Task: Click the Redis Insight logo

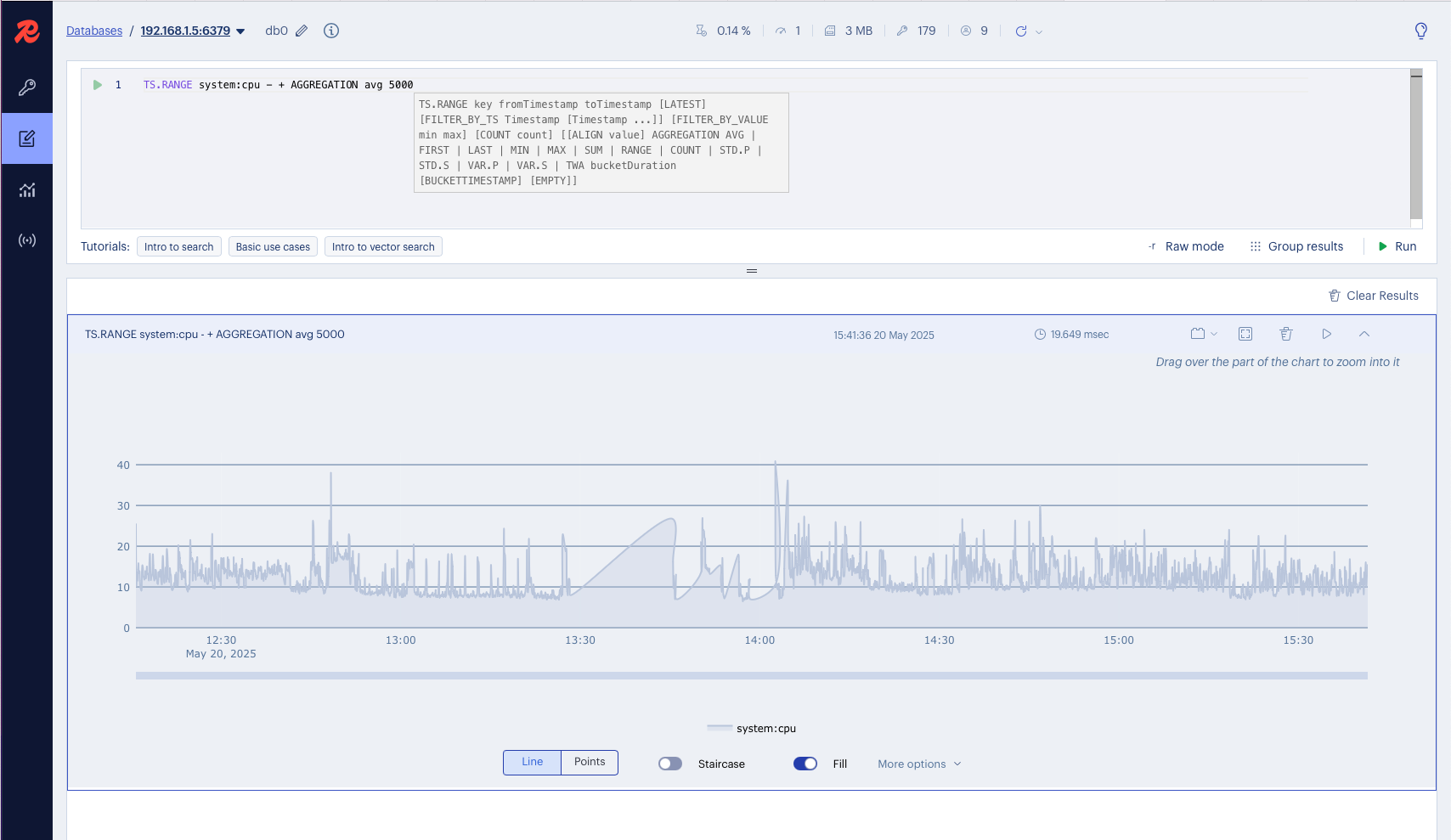Action: coord(27,31)
